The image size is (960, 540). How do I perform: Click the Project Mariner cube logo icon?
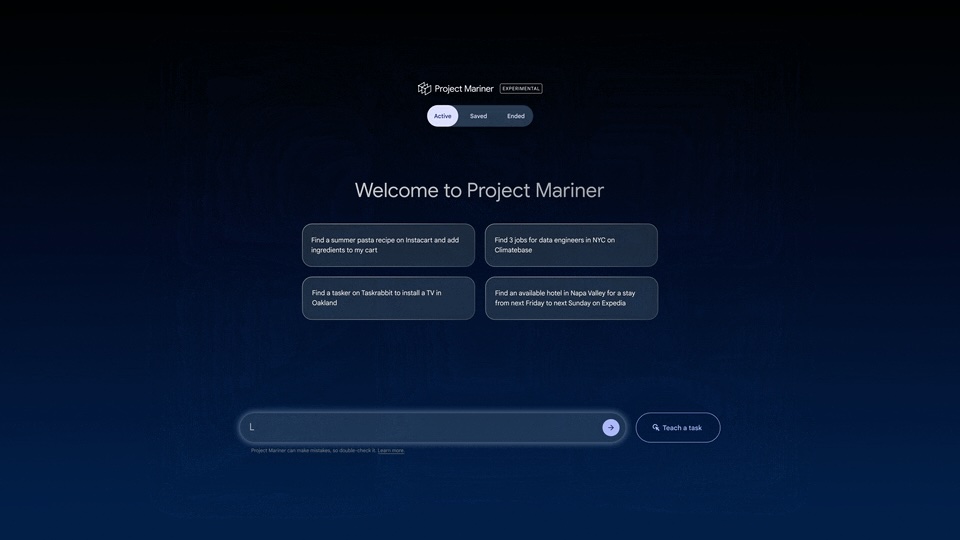pos(424,88)
